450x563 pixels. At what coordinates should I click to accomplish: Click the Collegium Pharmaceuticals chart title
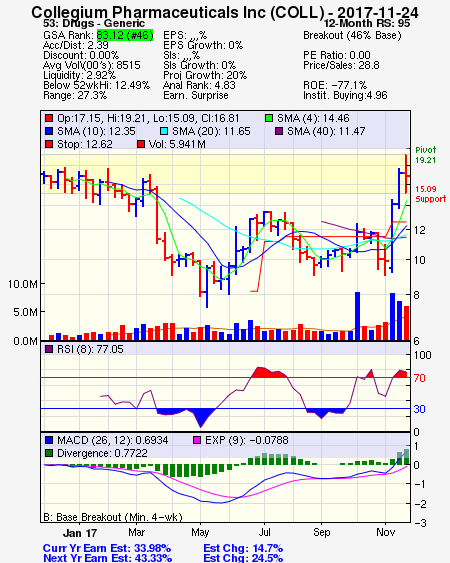(x=225, y=12)
